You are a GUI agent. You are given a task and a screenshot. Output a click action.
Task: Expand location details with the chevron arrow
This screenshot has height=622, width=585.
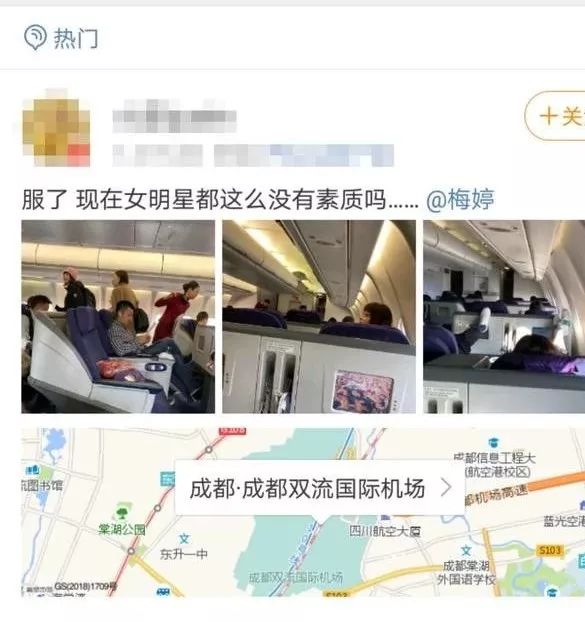click(447, 488)
